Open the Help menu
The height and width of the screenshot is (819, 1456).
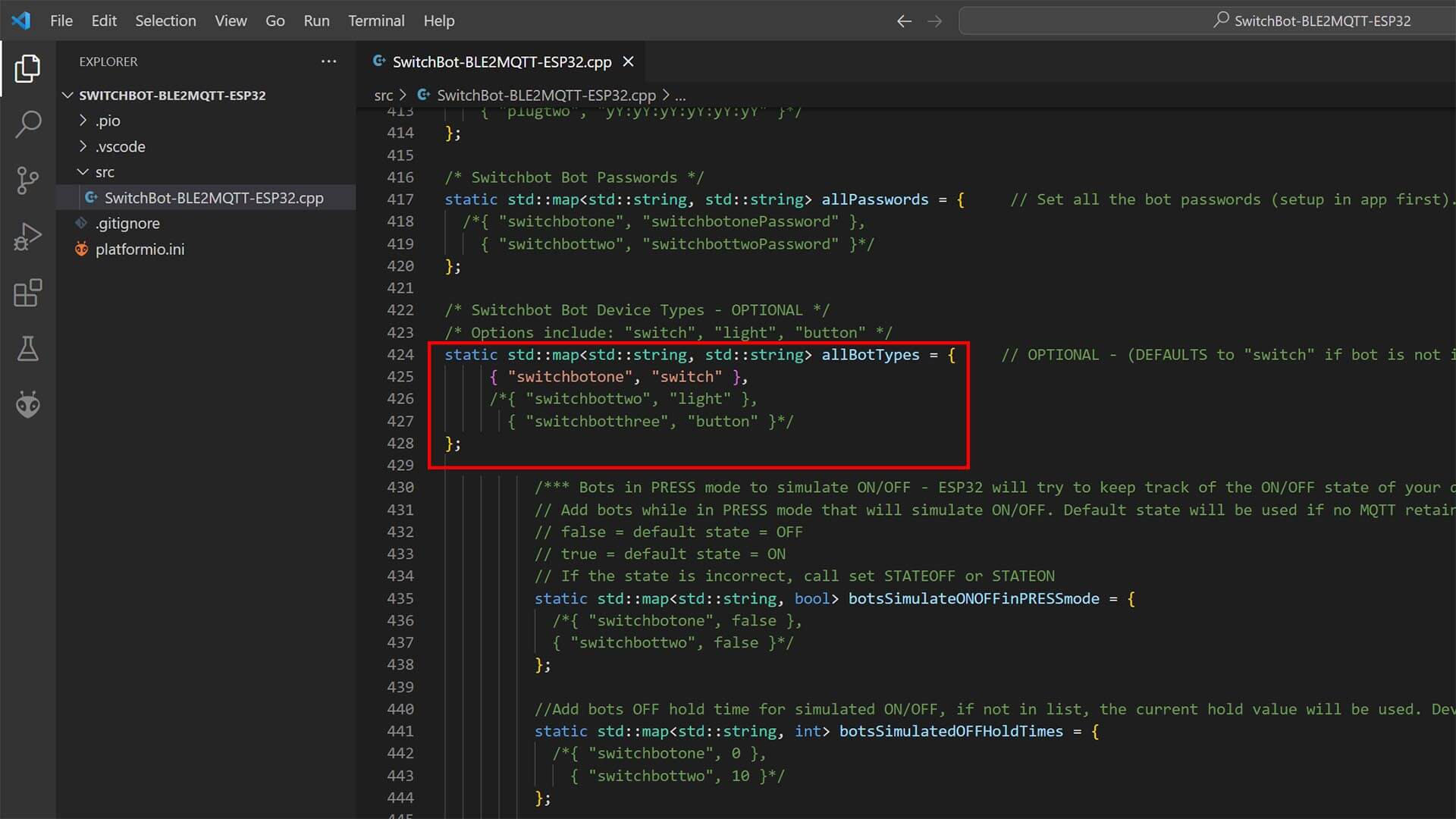(439, 20)
